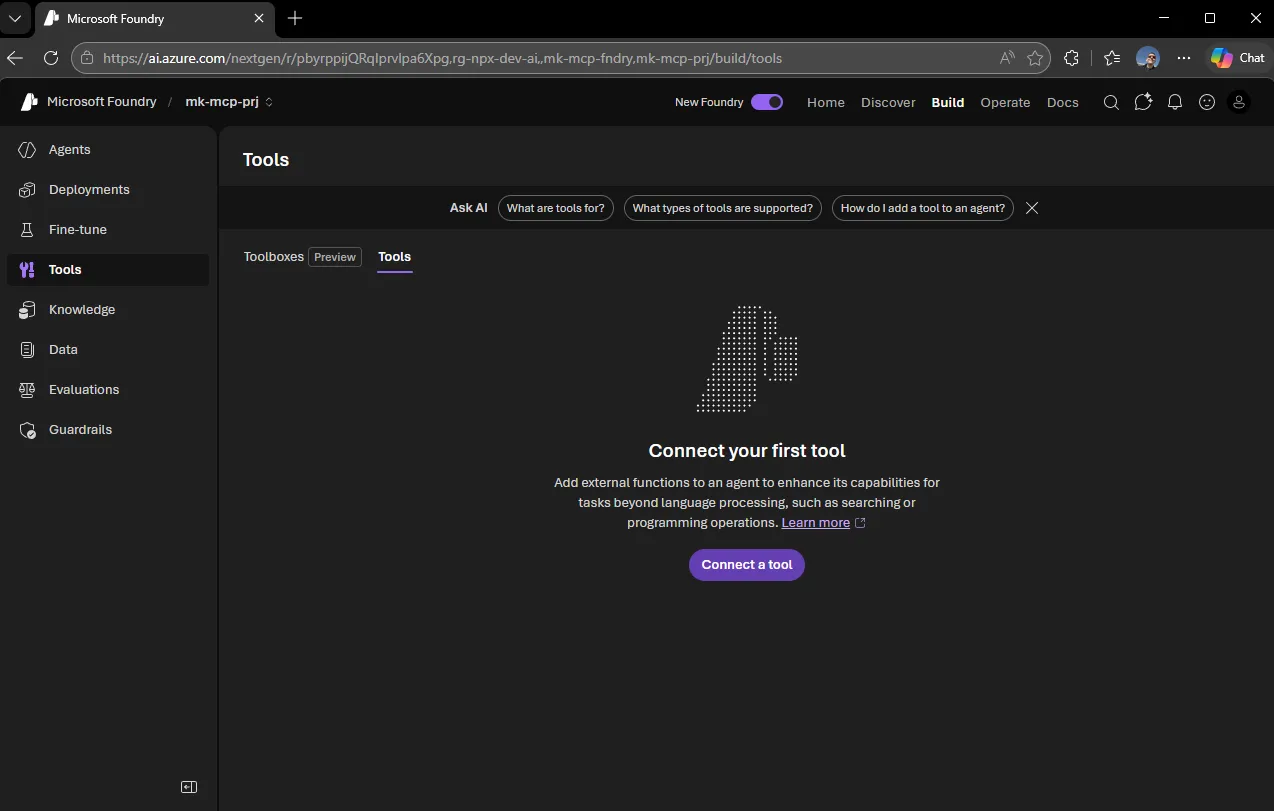The height and width of the screenshot is (811, 1274).
Task: Add this page to favorites star icon
Action: coord(1035,58)
